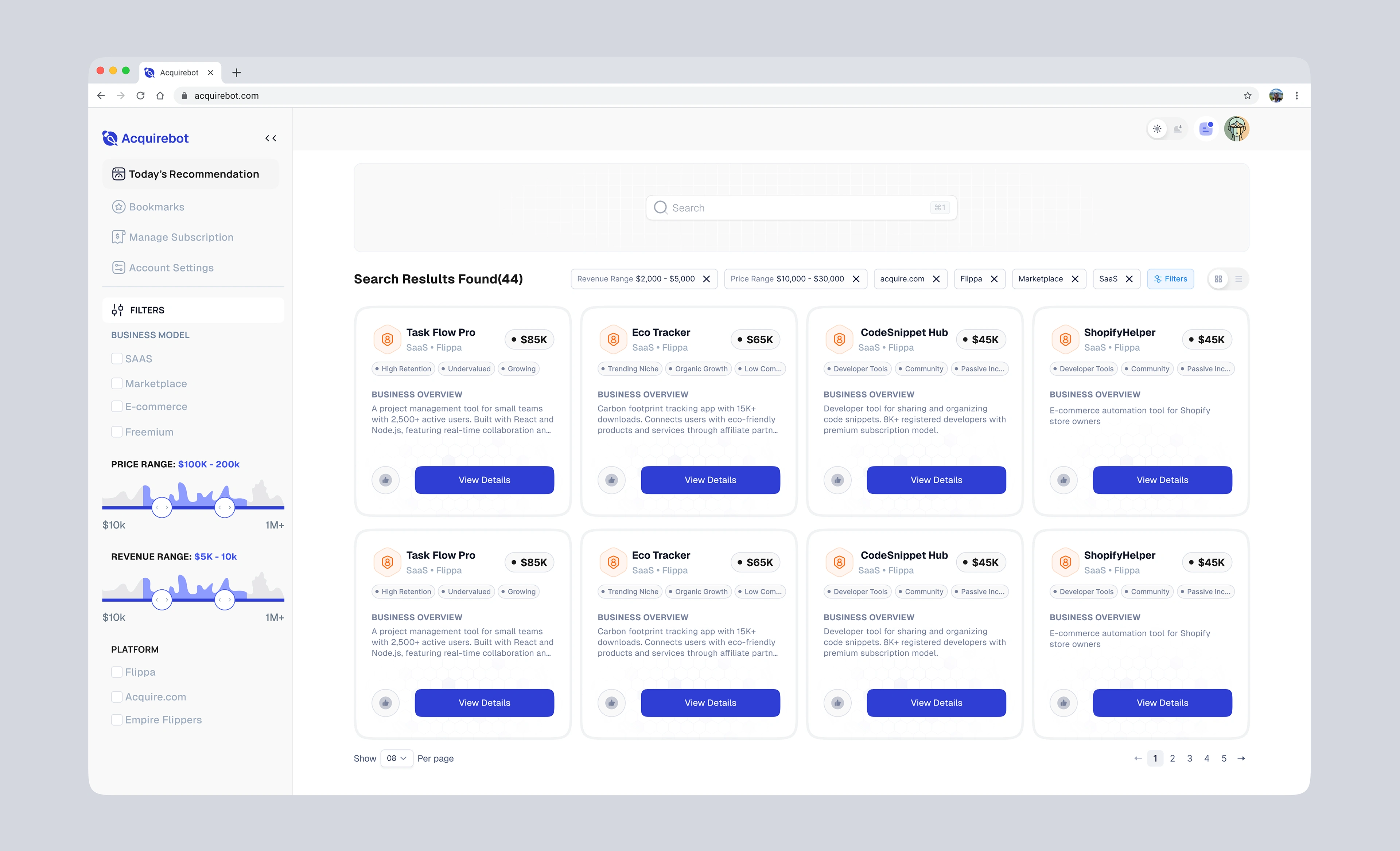The width and height of the screenshot is (1400, 851).
Task: Switch to grid view layout icon
Action: coord(1218,279)
